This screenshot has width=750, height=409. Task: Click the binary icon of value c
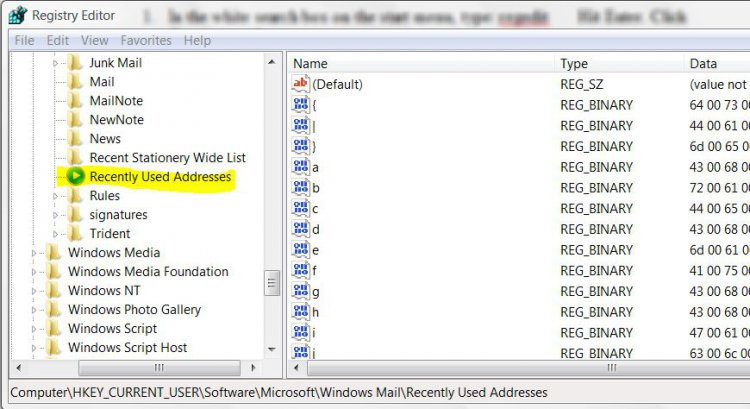[301, 209]
